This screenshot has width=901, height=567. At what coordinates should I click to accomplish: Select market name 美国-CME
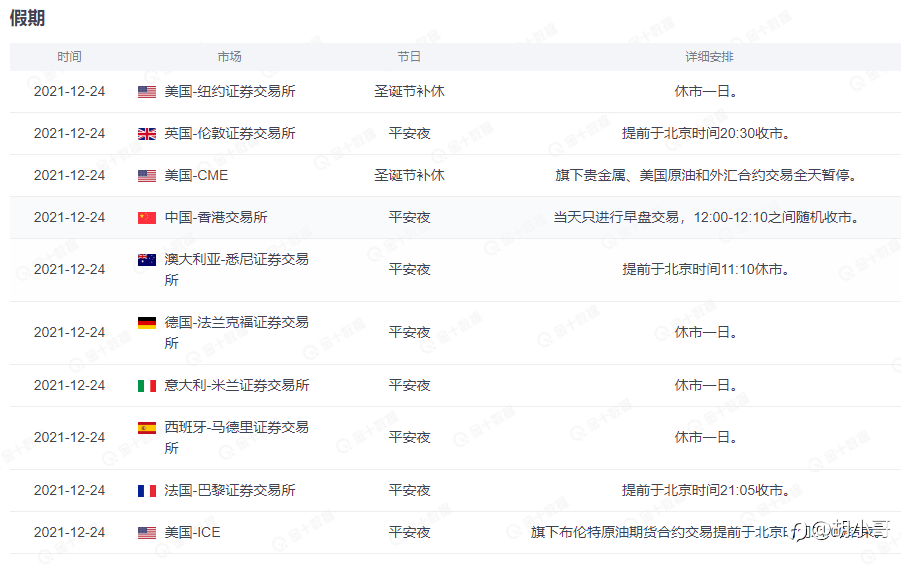point(196,175)
